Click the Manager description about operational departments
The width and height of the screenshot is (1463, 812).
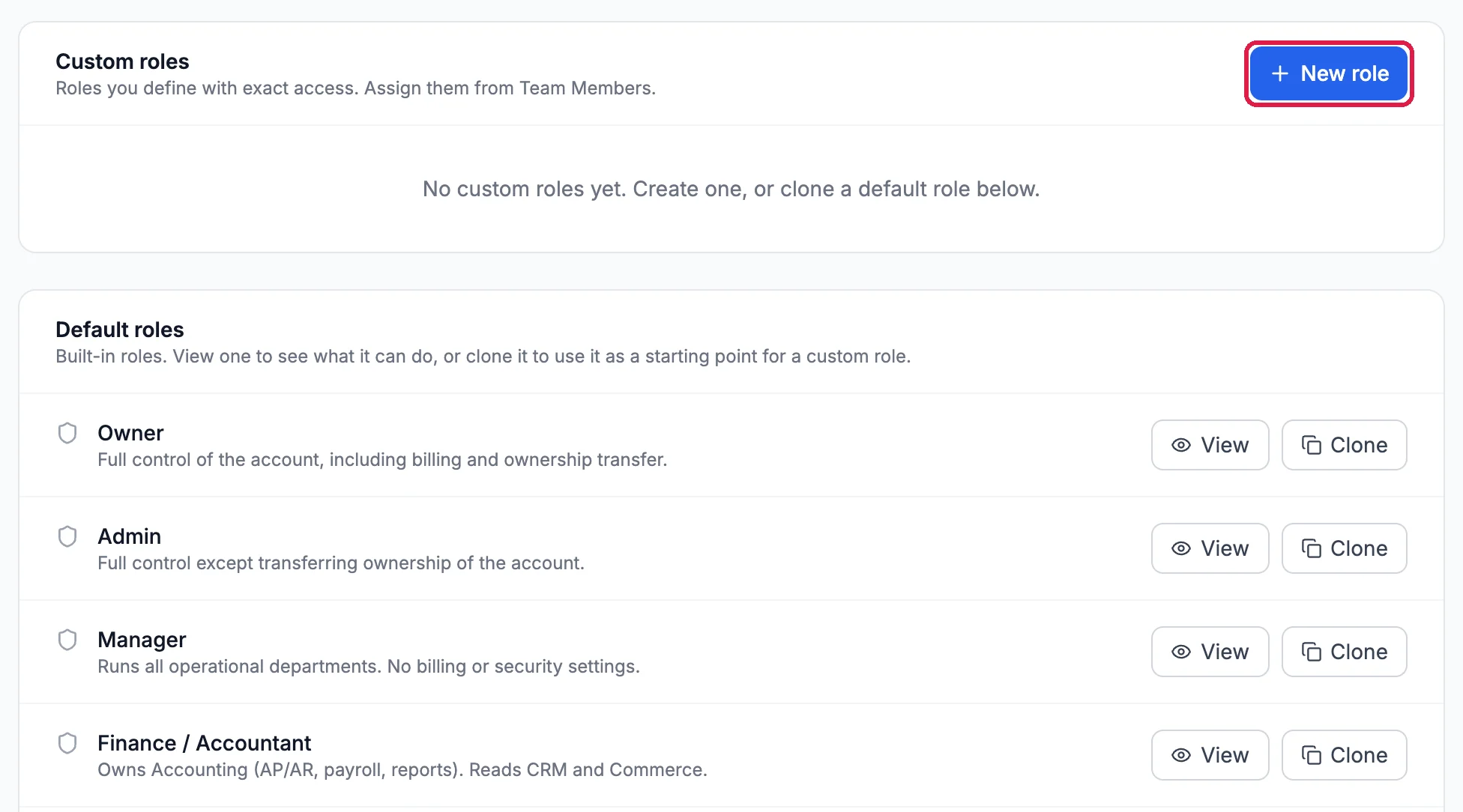[369, 666]
